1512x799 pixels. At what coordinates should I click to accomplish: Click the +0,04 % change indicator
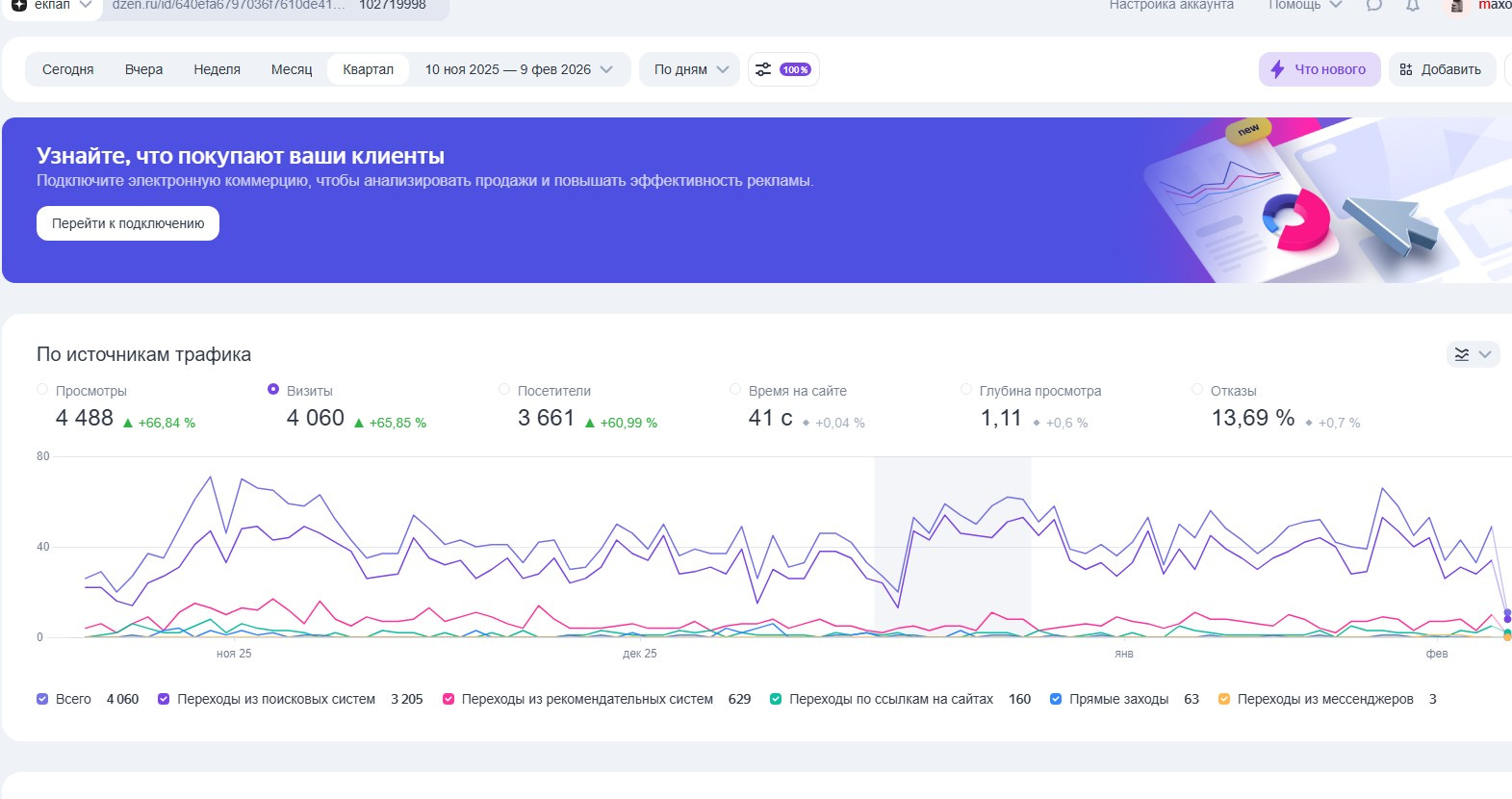point(833,423)
